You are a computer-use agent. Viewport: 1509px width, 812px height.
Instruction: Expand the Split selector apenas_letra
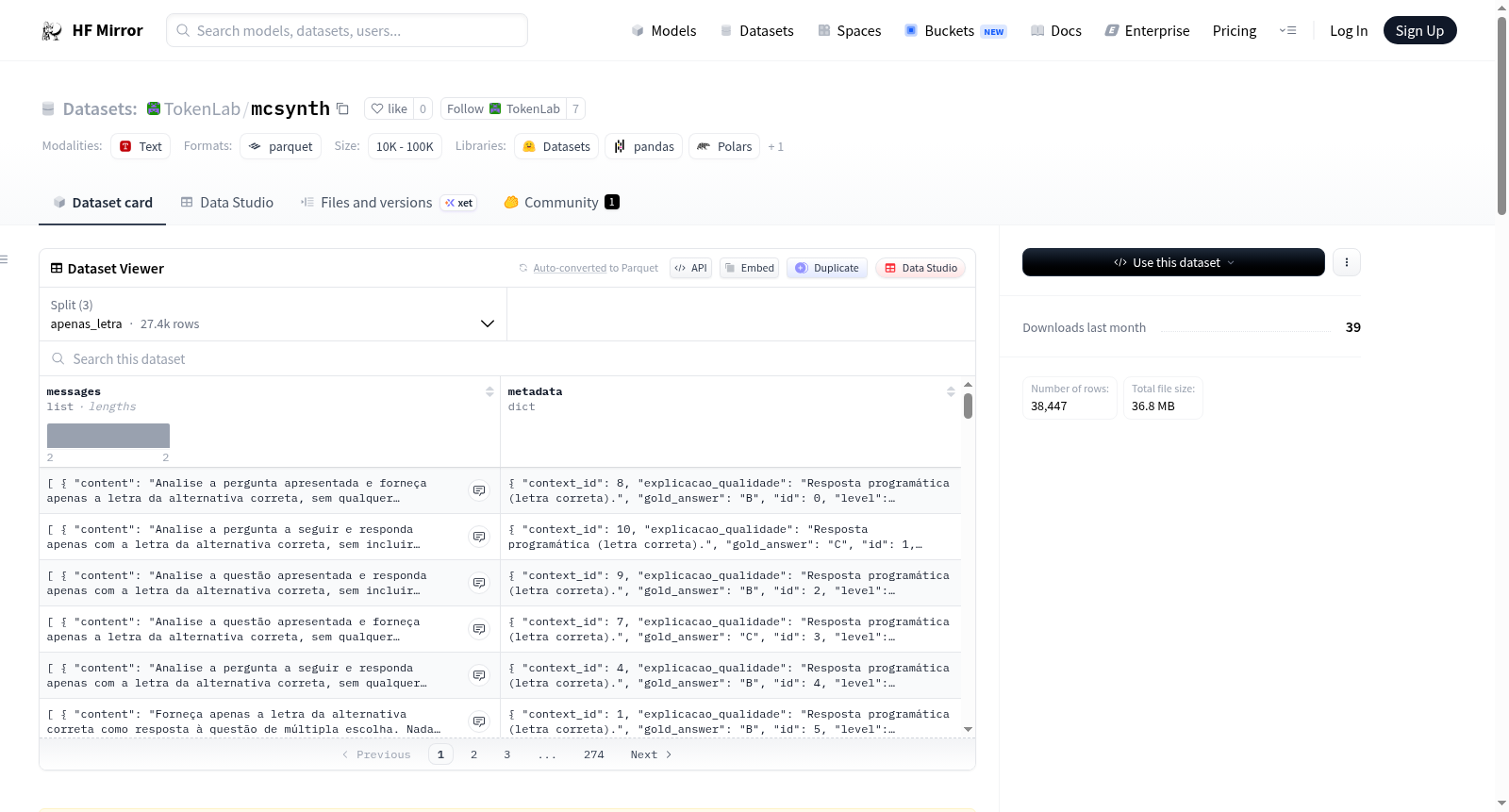click(x=273, y=314)
